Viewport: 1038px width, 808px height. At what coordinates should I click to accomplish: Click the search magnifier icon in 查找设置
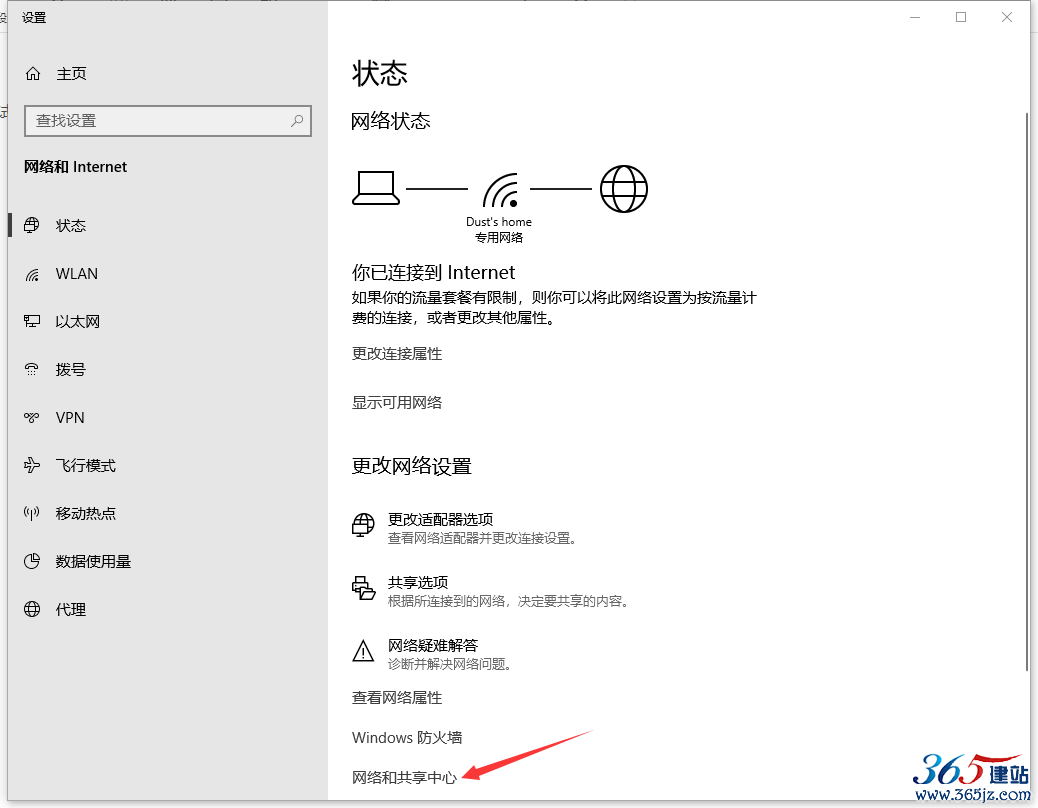click(297, 121)
